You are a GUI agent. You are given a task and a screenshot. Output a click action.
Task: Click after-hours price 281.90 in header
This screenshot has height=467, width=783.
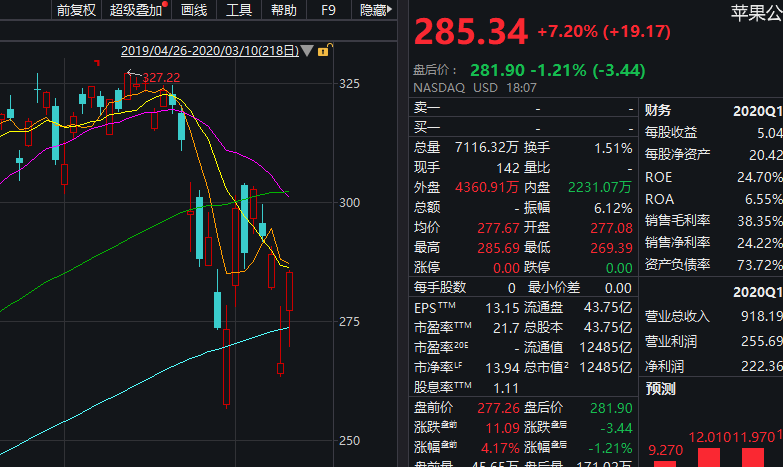tap(497, 70)
